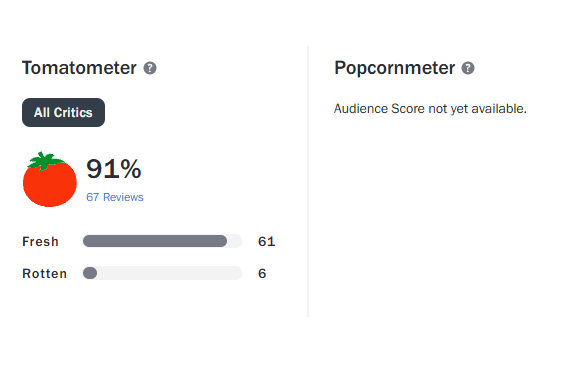The width and height of the screenshot is (578, 369).
Task: Click the Rotten reviews progress bar
Action: [x=162, y=273]
